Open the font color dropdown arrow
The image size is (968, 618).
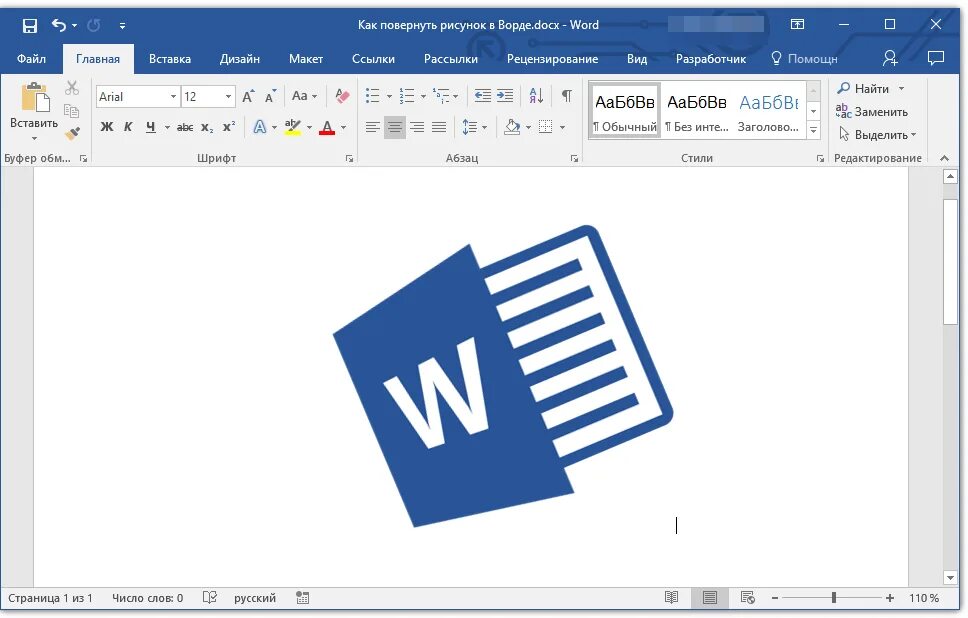tap(344, 128)
